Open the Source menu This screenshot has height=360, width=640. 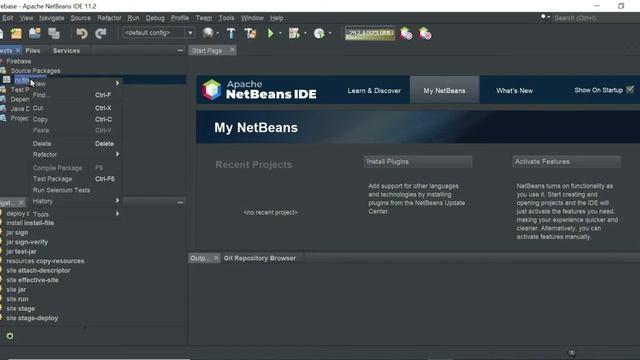pos(80,18)
